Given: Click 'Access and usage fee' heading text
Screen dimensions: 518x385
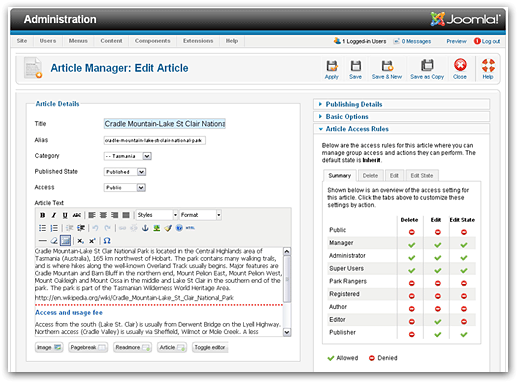Looking at the screenshot, I should 69,313.
